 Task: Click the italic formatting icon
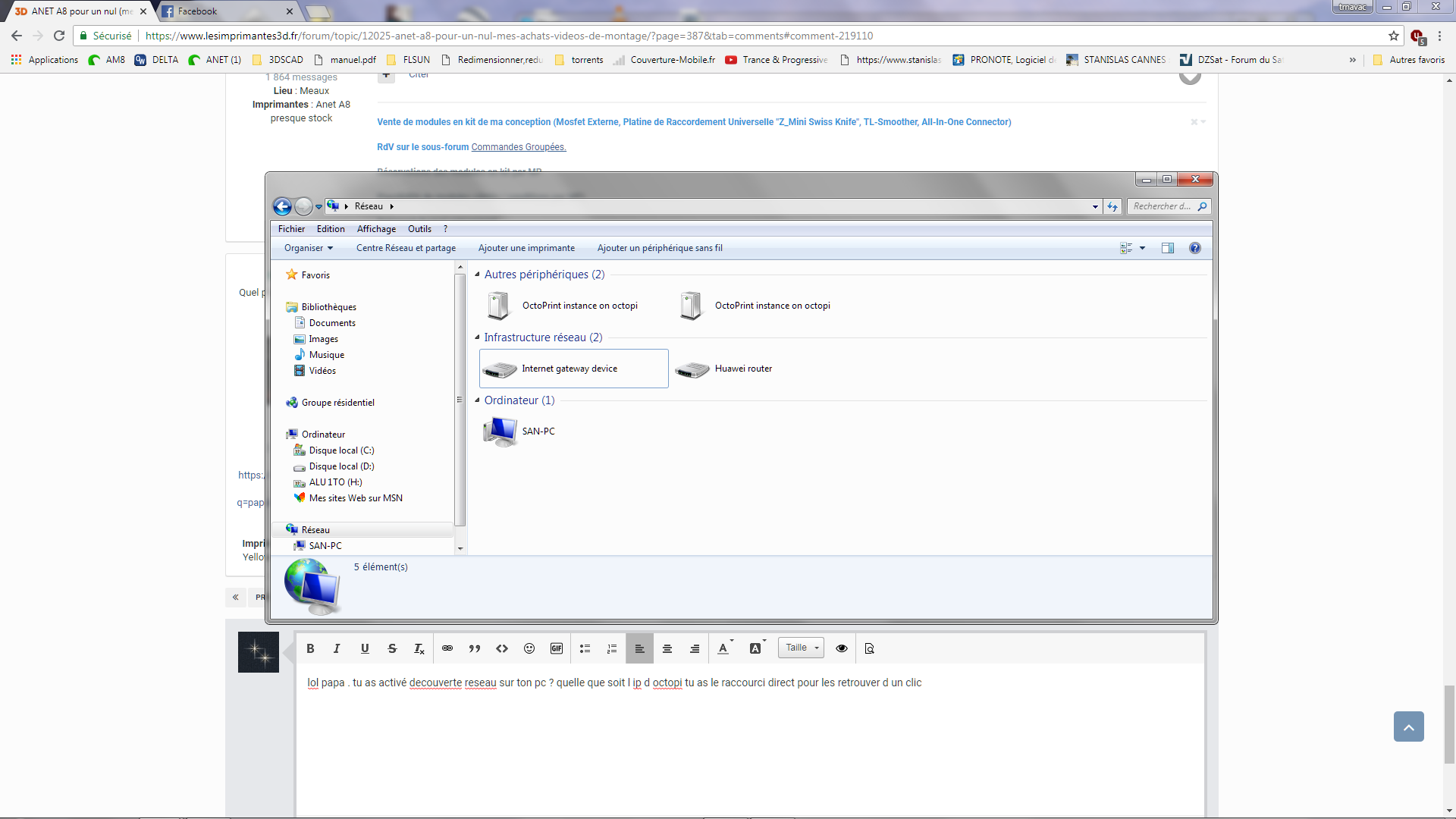tap(337, 648)
